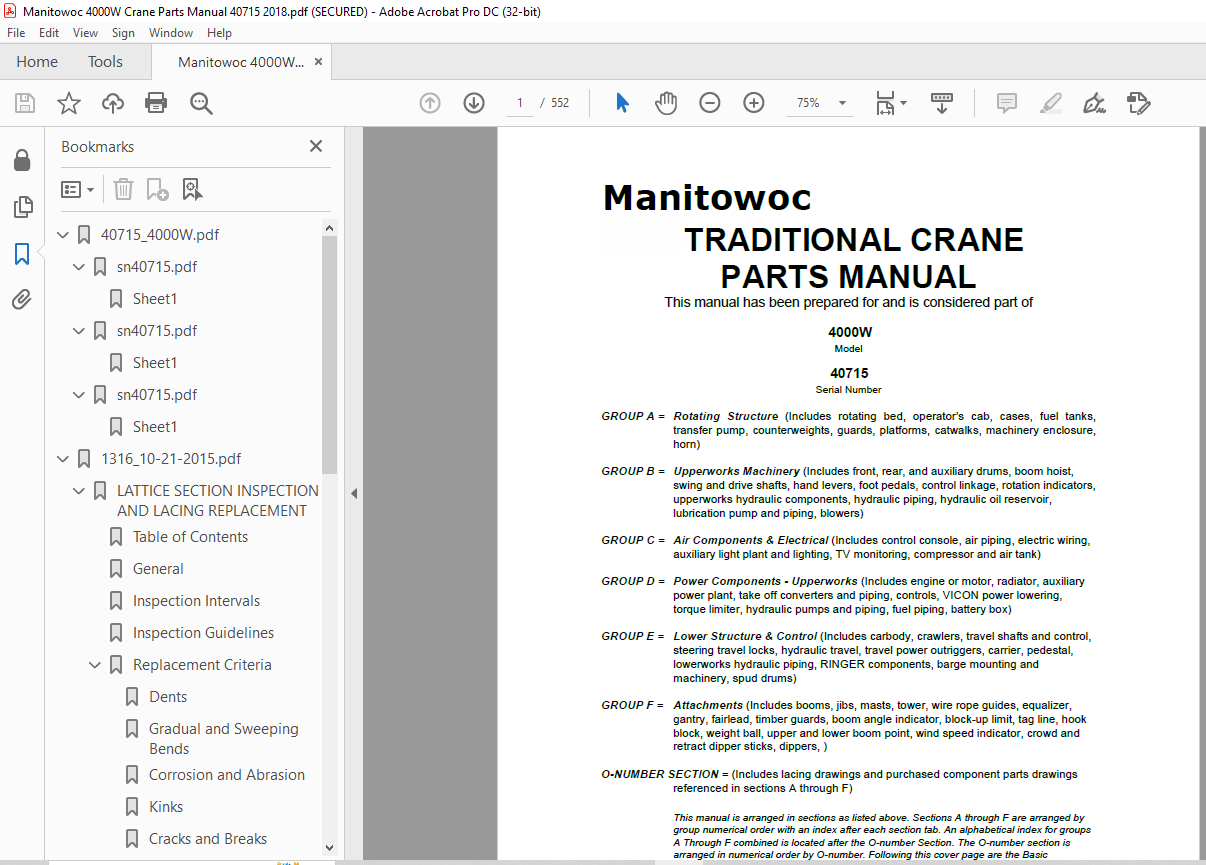Open the File menu

[16, 33]
